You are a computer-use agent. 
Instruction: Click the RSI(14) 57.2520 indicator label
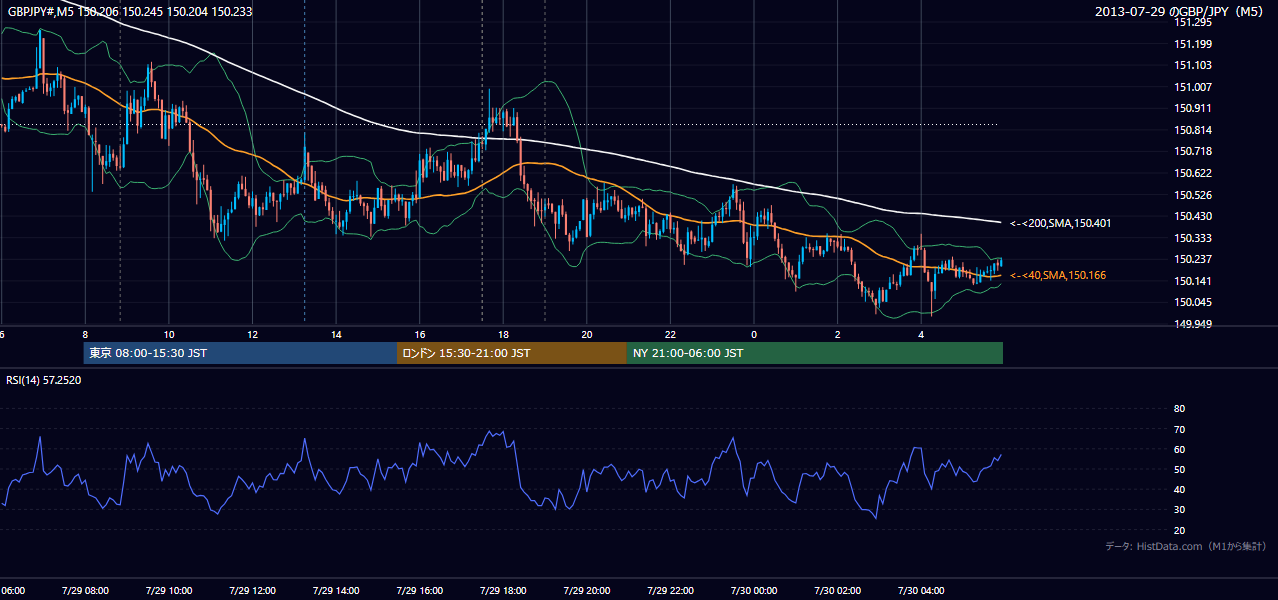coord(44,380)
